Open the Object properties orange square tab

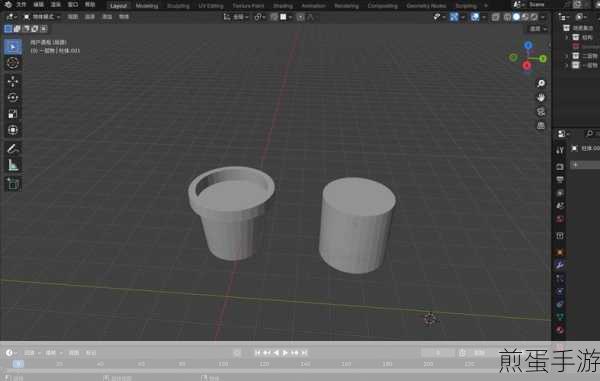(x=560, y=252)
